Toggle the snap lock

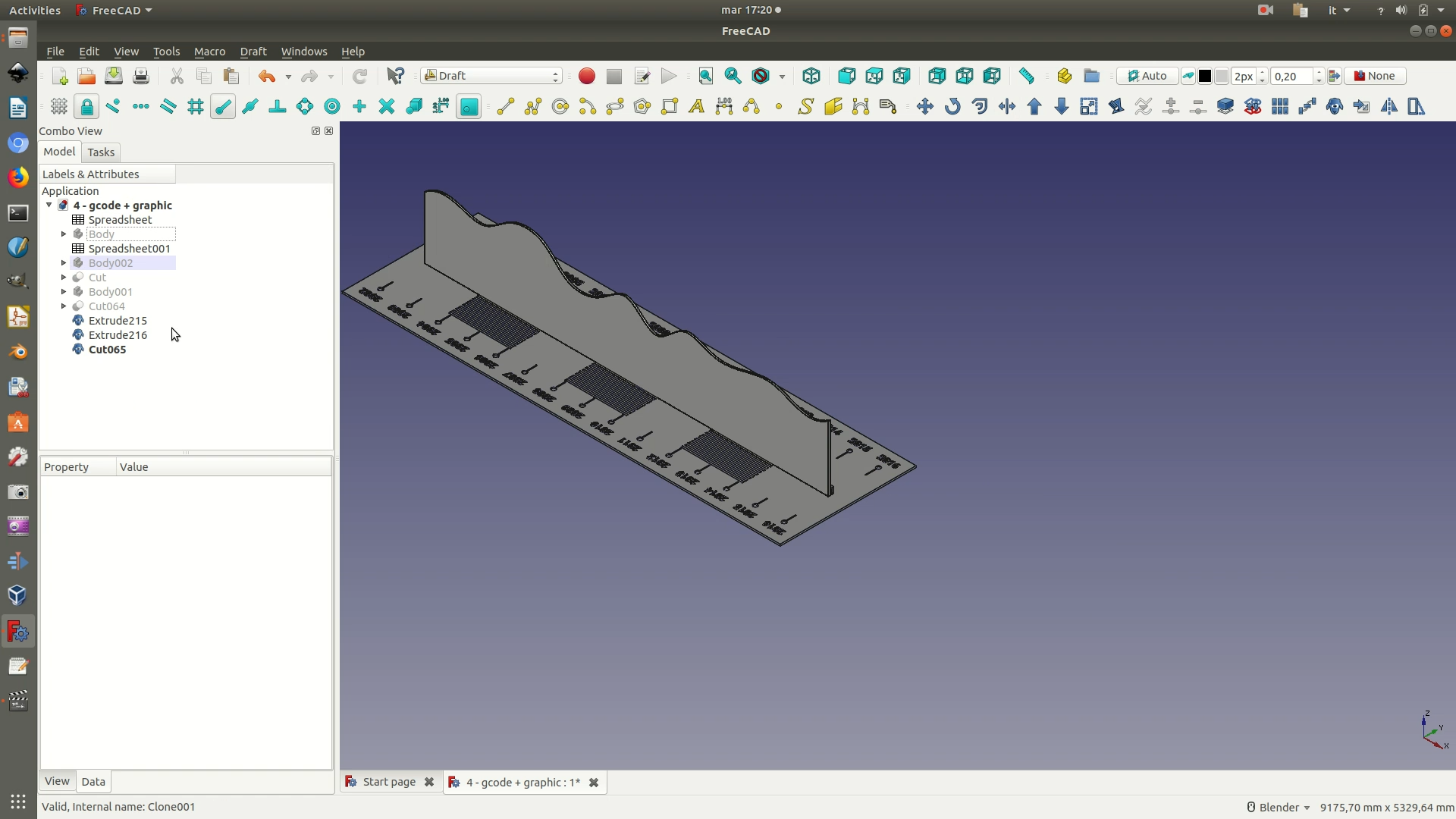coord(86,106)
